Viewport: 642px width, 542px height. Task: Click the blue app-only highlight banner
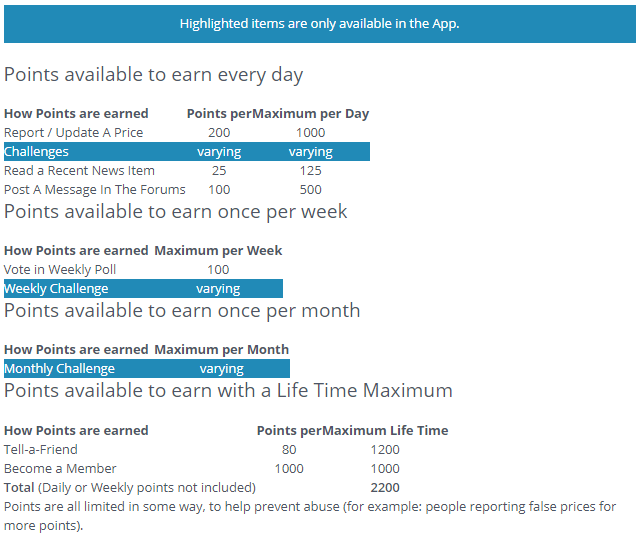(x=320, y=23)
